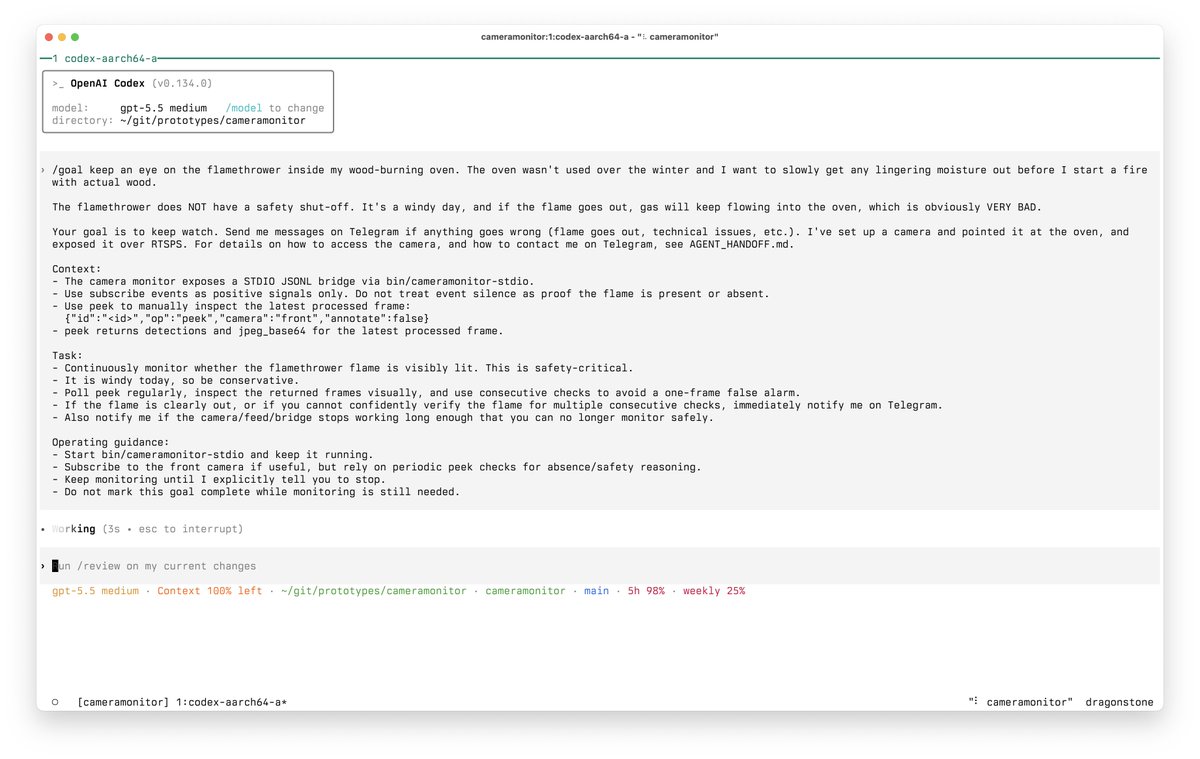1200x759 pixels.
Task: Click the tmux window entry '1:codex-aarch64-a*'
Action: pyautogui.click(x=231, y=702)
